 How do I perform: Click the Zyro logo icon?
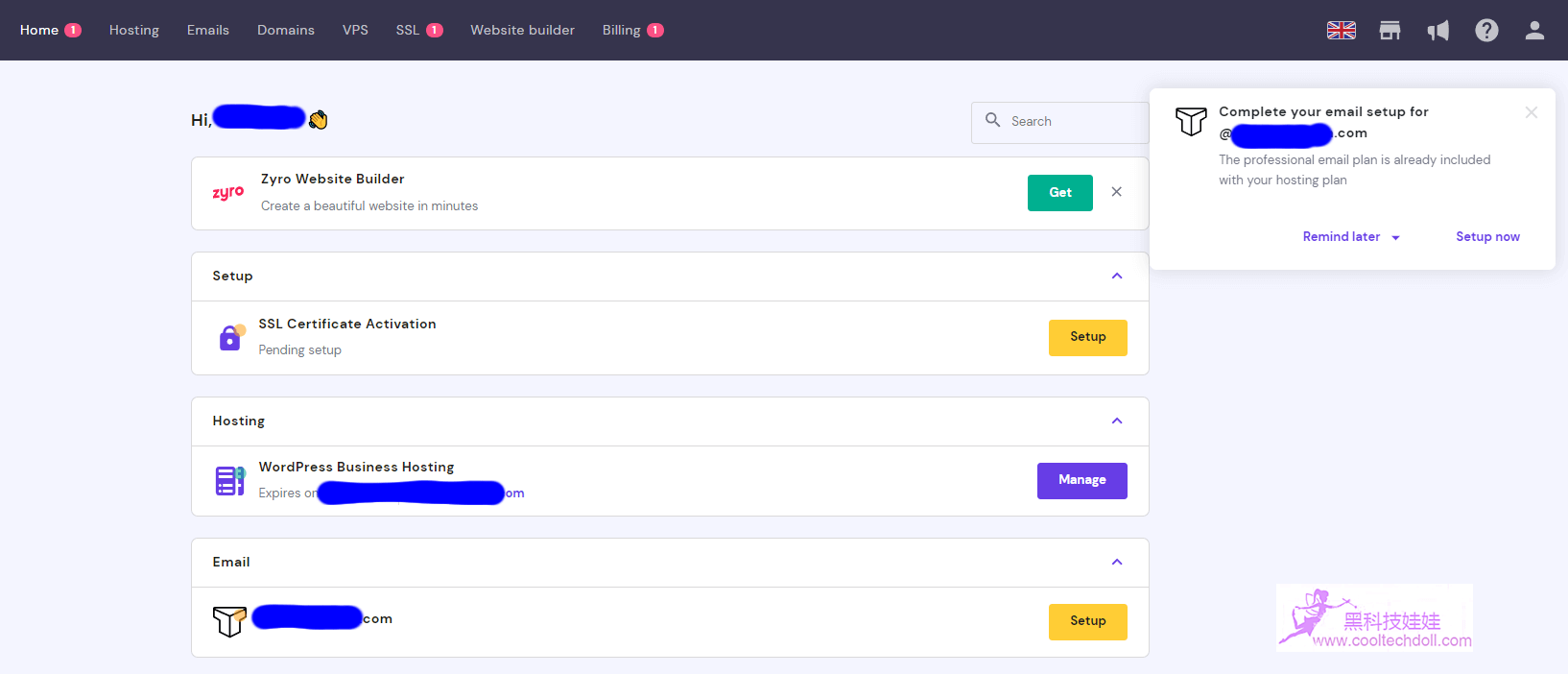(228, 192)
